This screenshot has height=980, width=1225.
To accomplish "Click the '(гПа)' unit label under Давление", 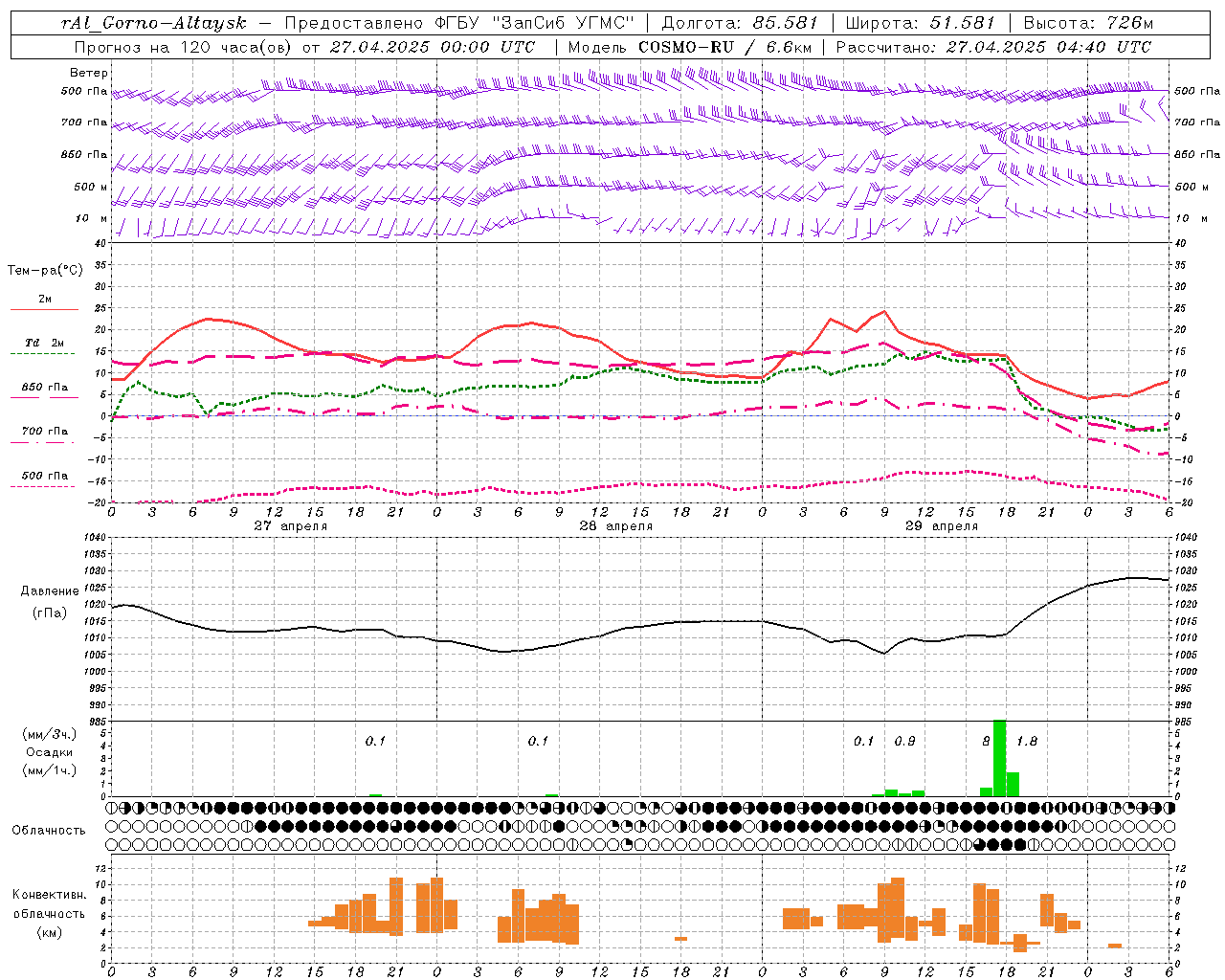I will (50, 613).
